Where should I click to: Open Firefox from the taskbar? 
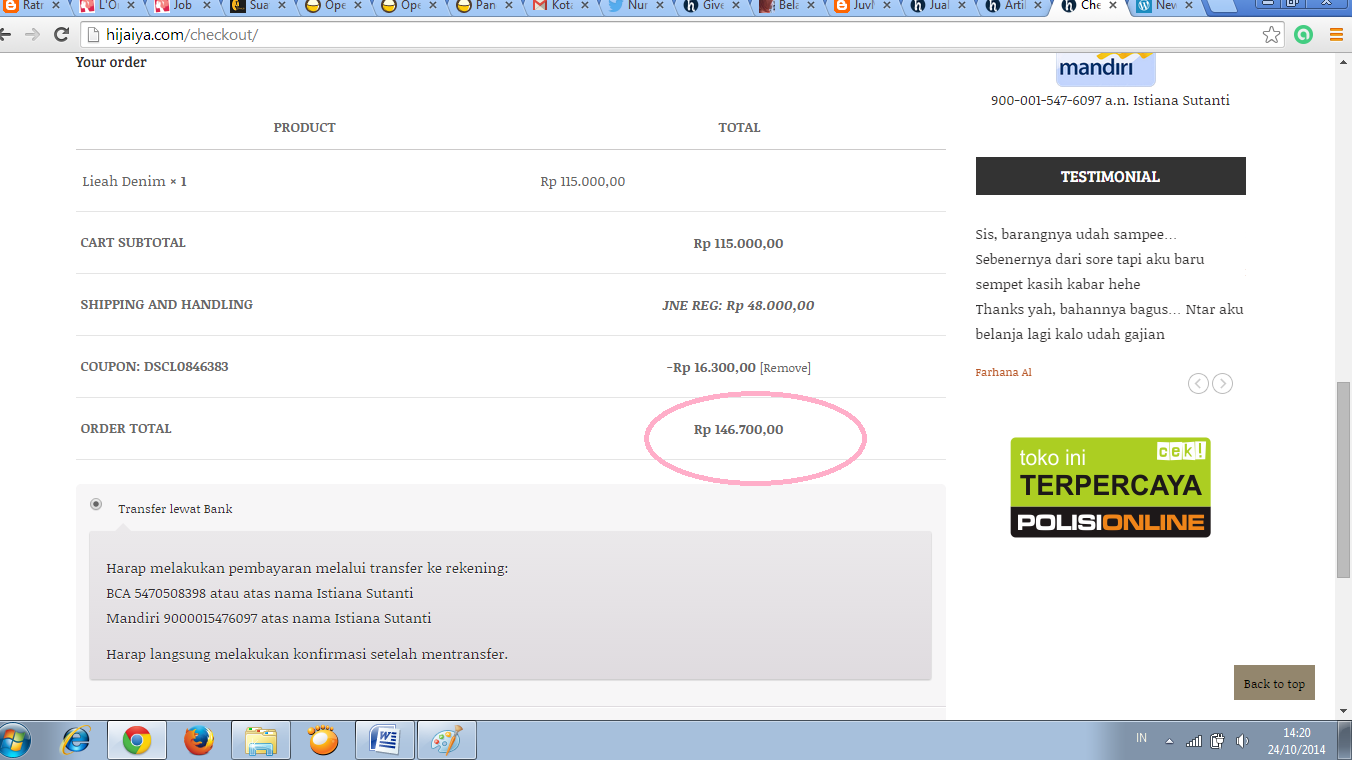click(x=199, y=741)
